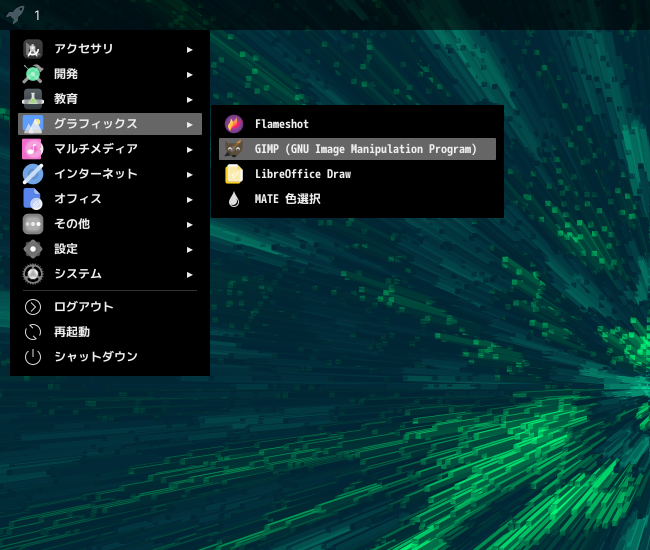This screenshot has width=650, height=550.
Task: Expand the 開発 submenu arrow
Action: coord(189,75)
